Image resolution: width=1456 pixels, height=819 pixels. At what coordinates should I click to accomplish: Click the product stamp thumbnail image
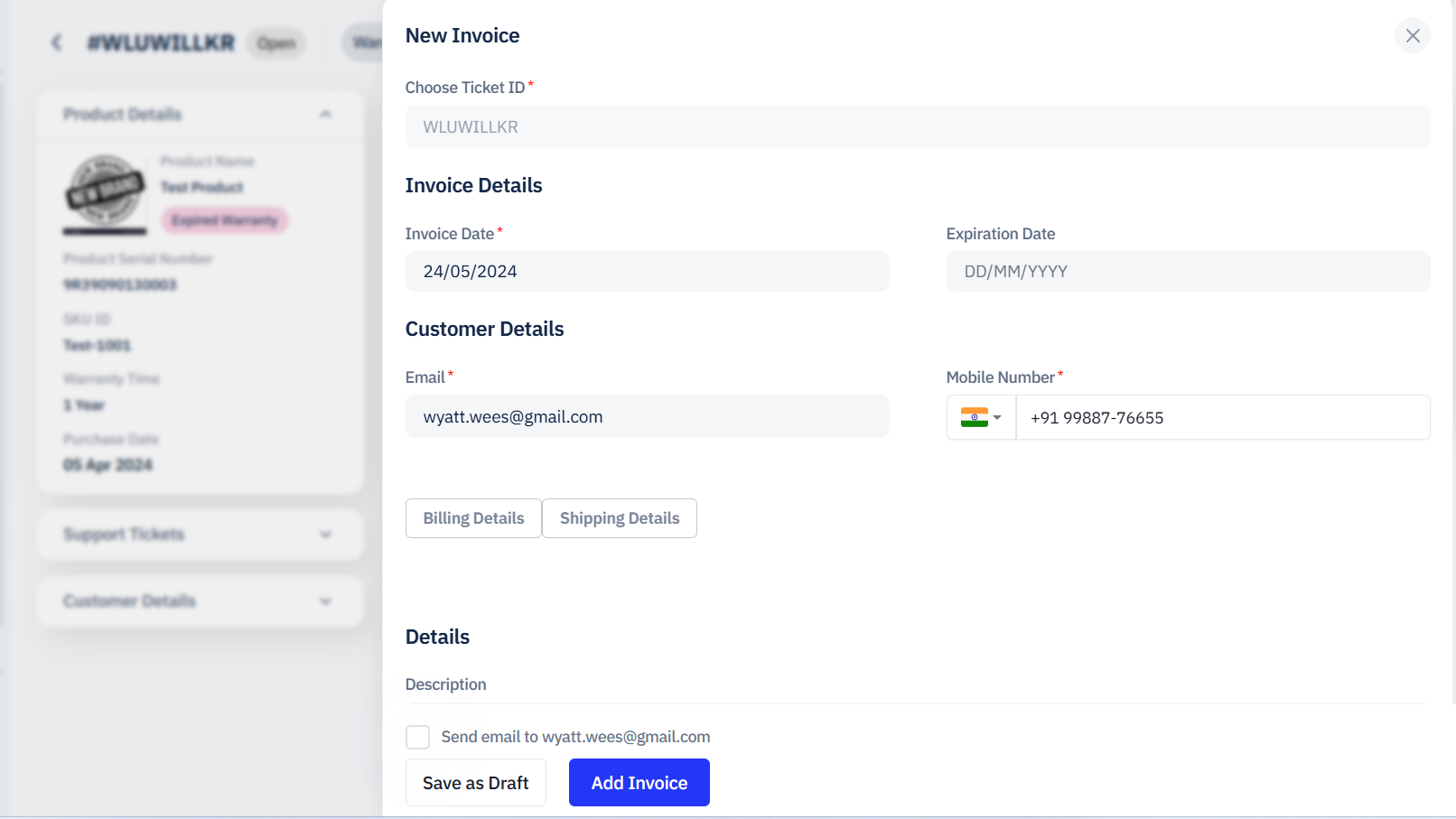tap(105, 191)
